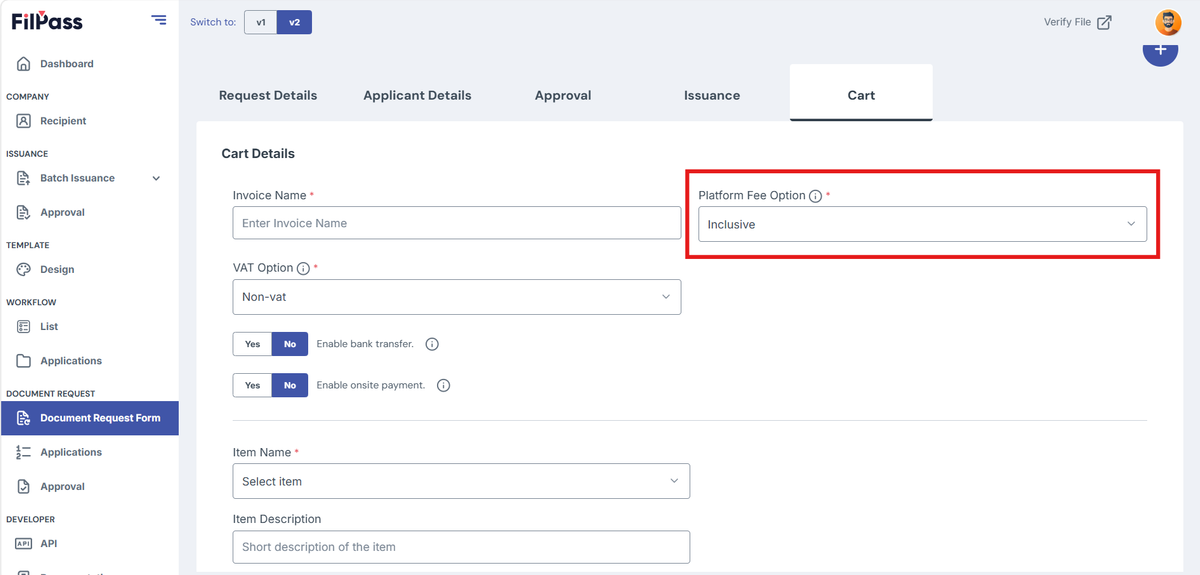This screenshot has width=1200, height=575.
Task: Click the Cart Details heading
Action: pyautogui.click(x=258, y=154)
